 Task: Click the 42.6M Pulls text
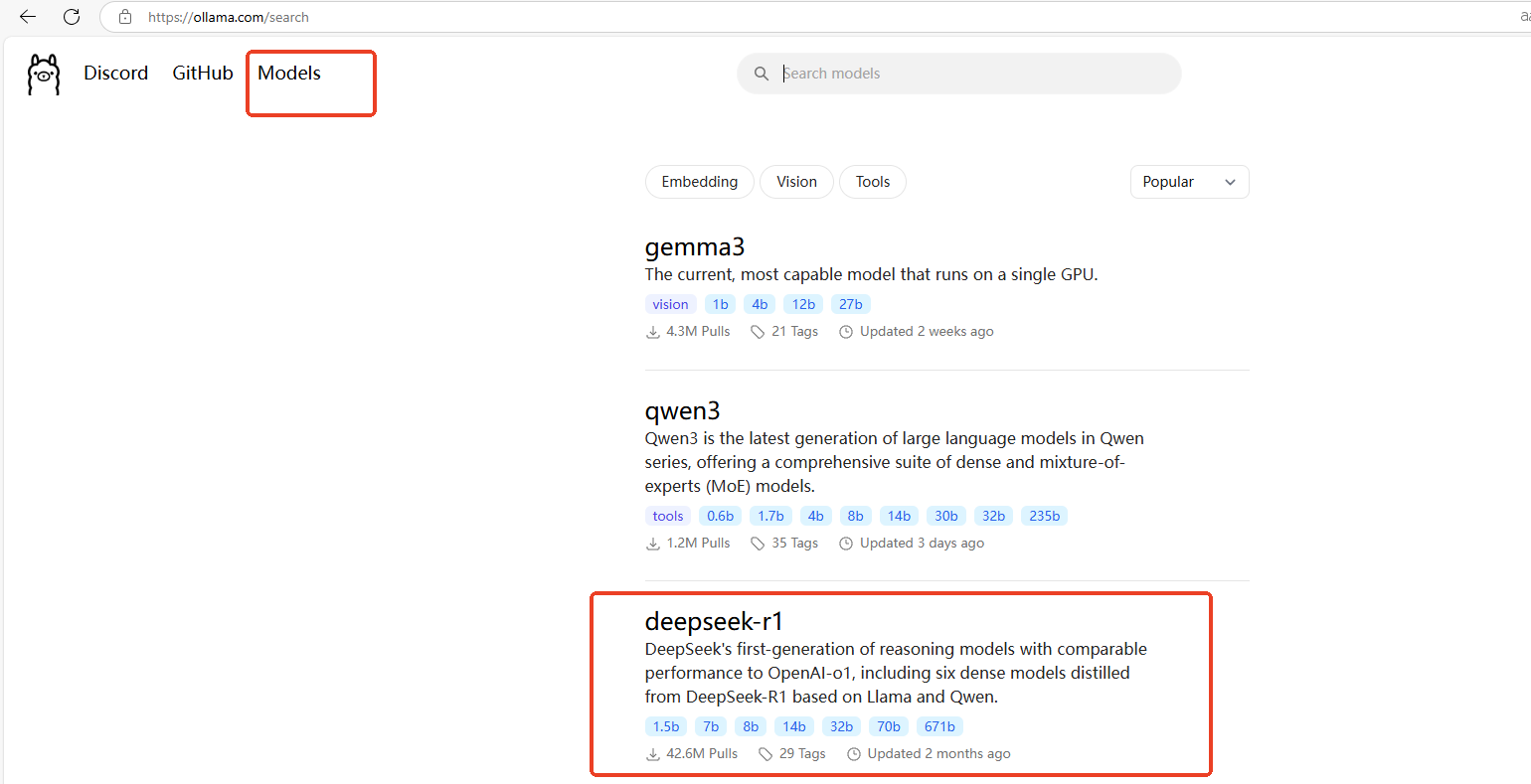(x=702, y=754)
